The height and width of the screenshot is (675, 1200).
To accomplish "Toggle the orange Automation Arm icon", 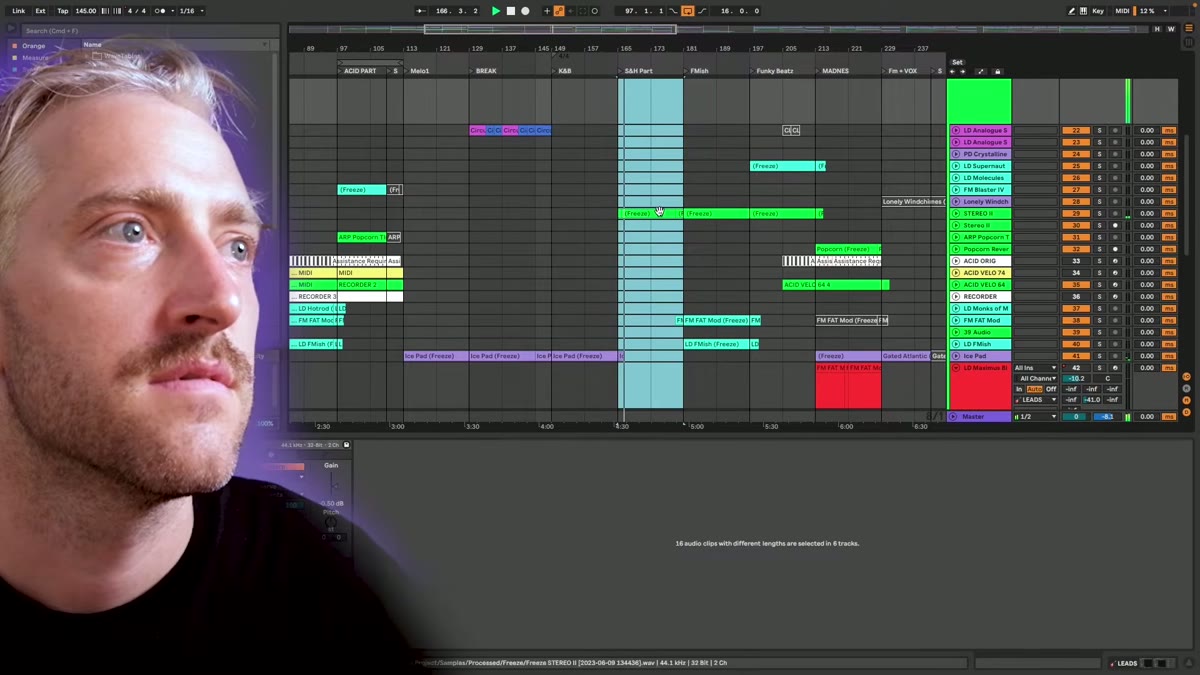I will tap(559, 11).
